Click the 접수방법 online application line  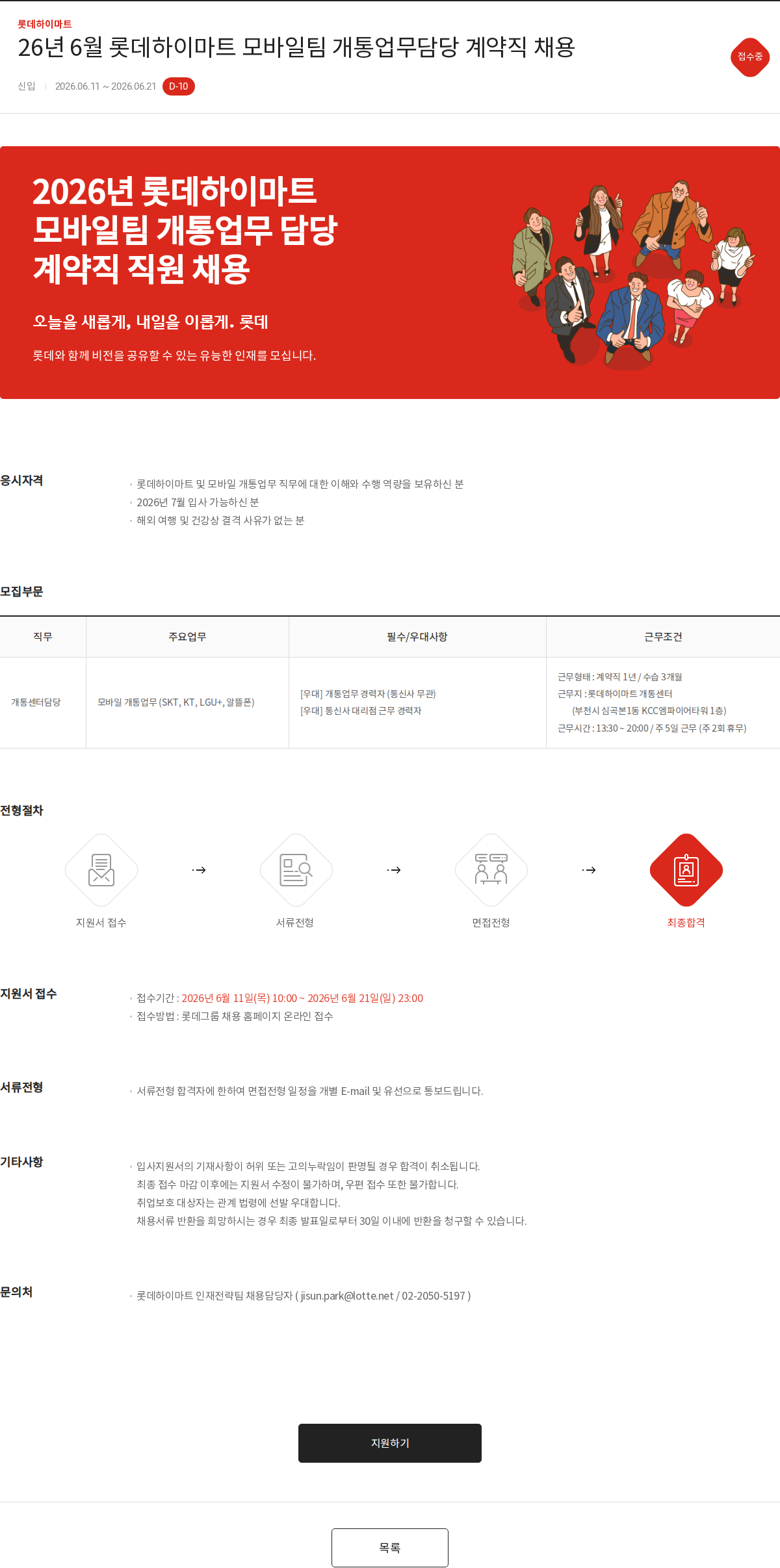pos(235,1016)
